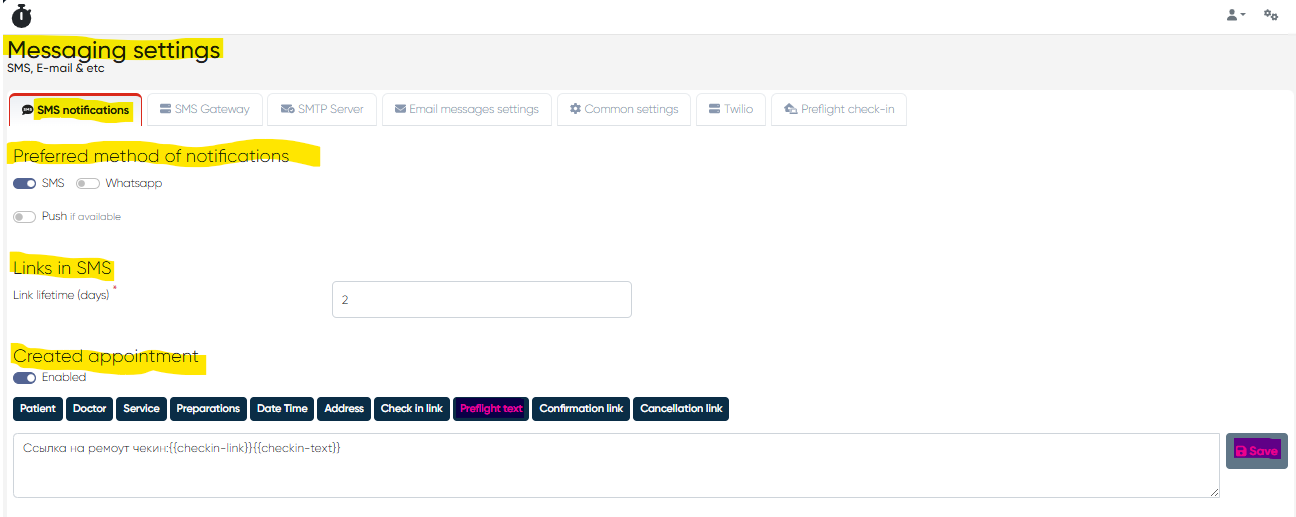The height and width of the screenshot is (517, 1296).
Task: Open the SMTP Server tab
Action: pyautogui.click(x=322, y=109)
